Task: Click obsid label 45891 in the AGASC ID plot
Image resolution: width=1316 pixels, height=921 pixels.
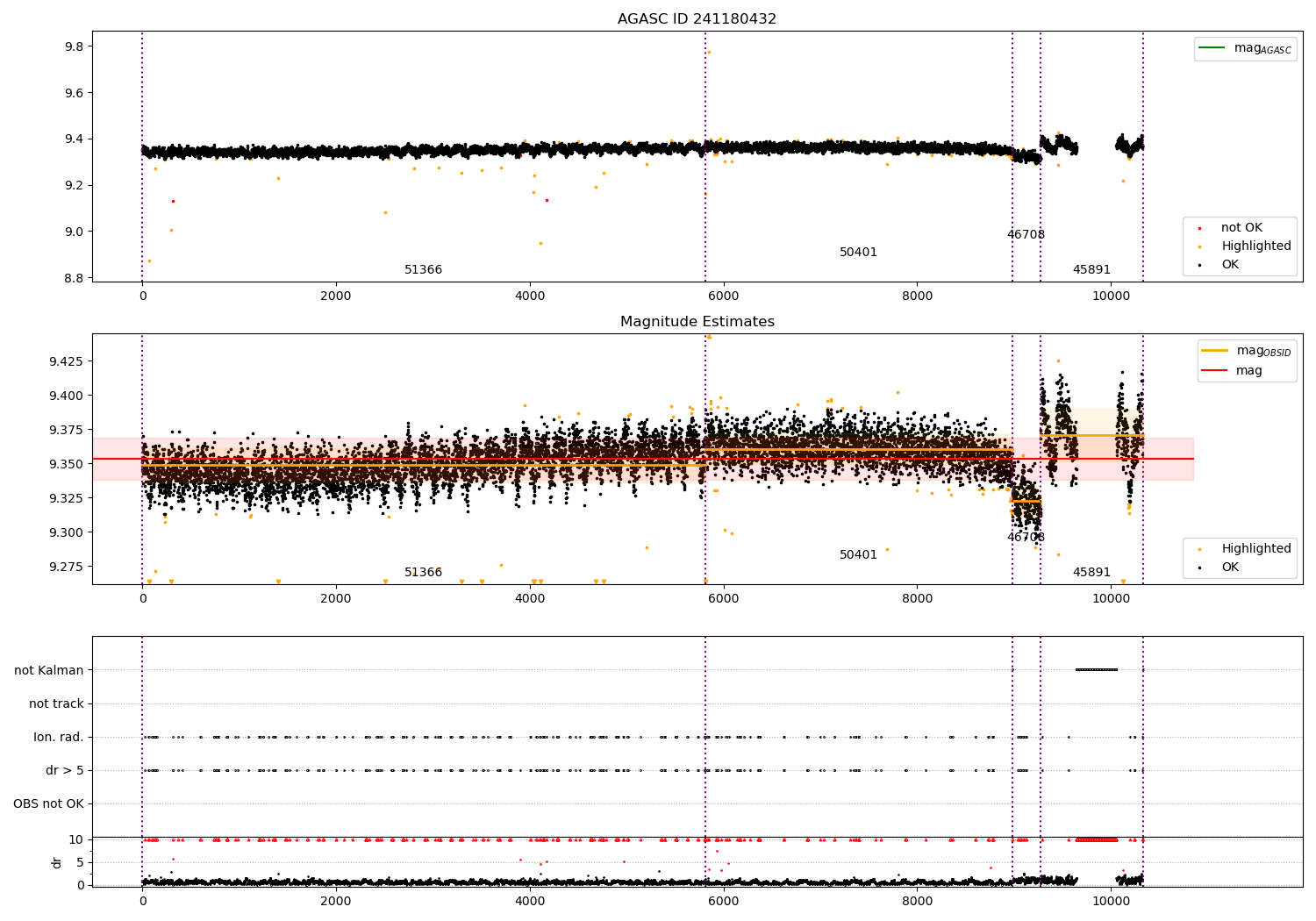Action: (x=1091, y=270)
